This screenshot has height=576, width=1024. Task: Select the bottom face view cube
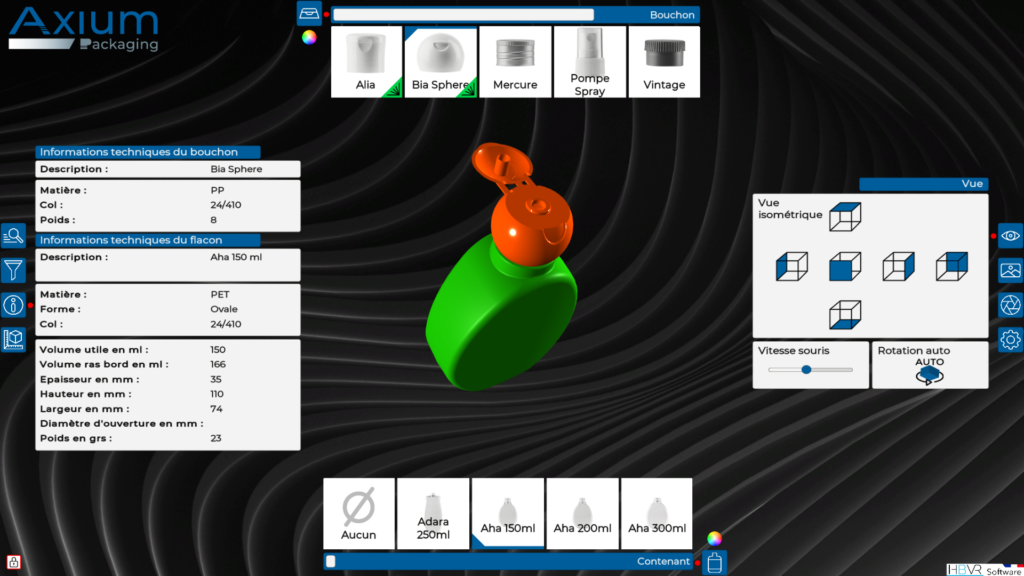(x=845, y=314)
